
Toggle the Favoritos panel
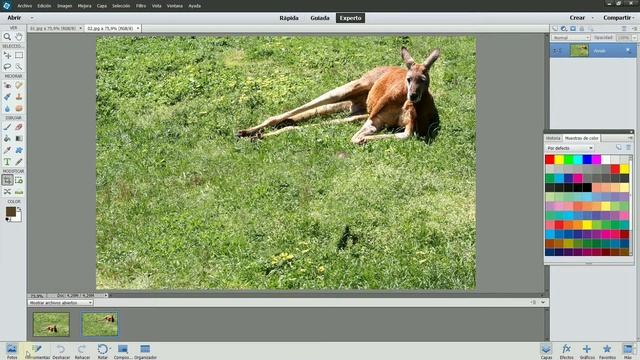(607, 351)
